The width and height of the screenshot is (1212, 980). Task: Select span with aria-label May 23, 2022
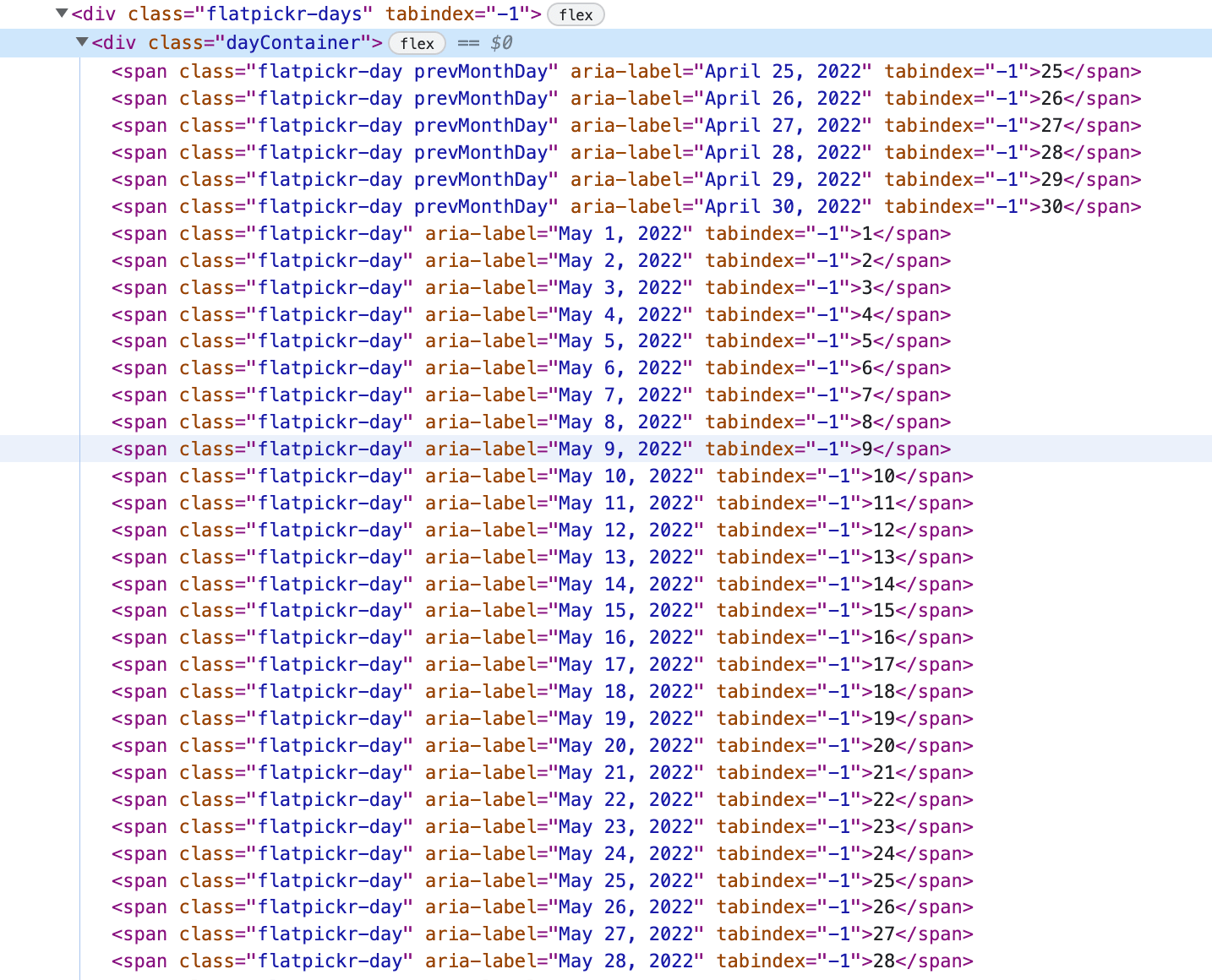(542, 827)
